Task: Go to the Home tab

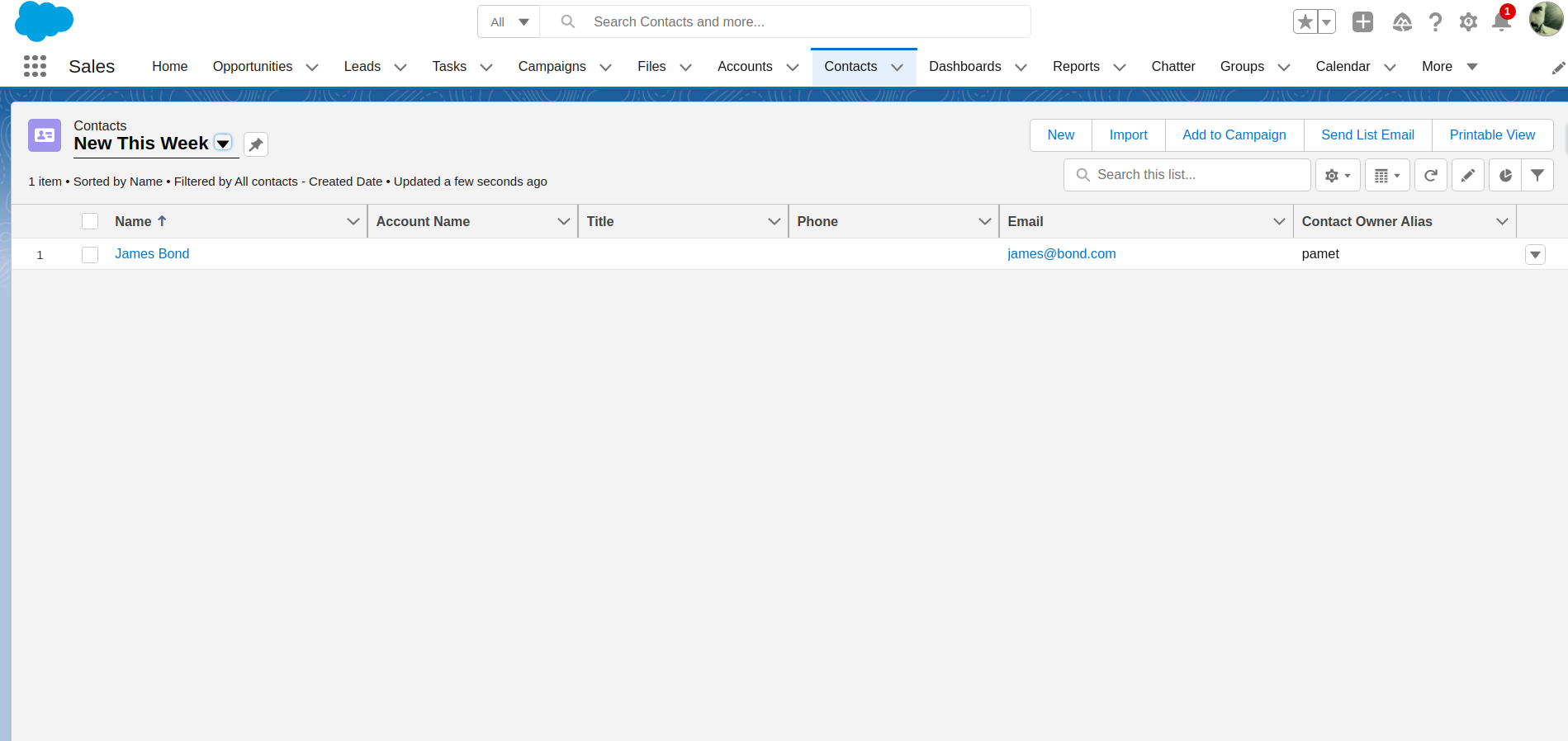Action: [169, 66]
